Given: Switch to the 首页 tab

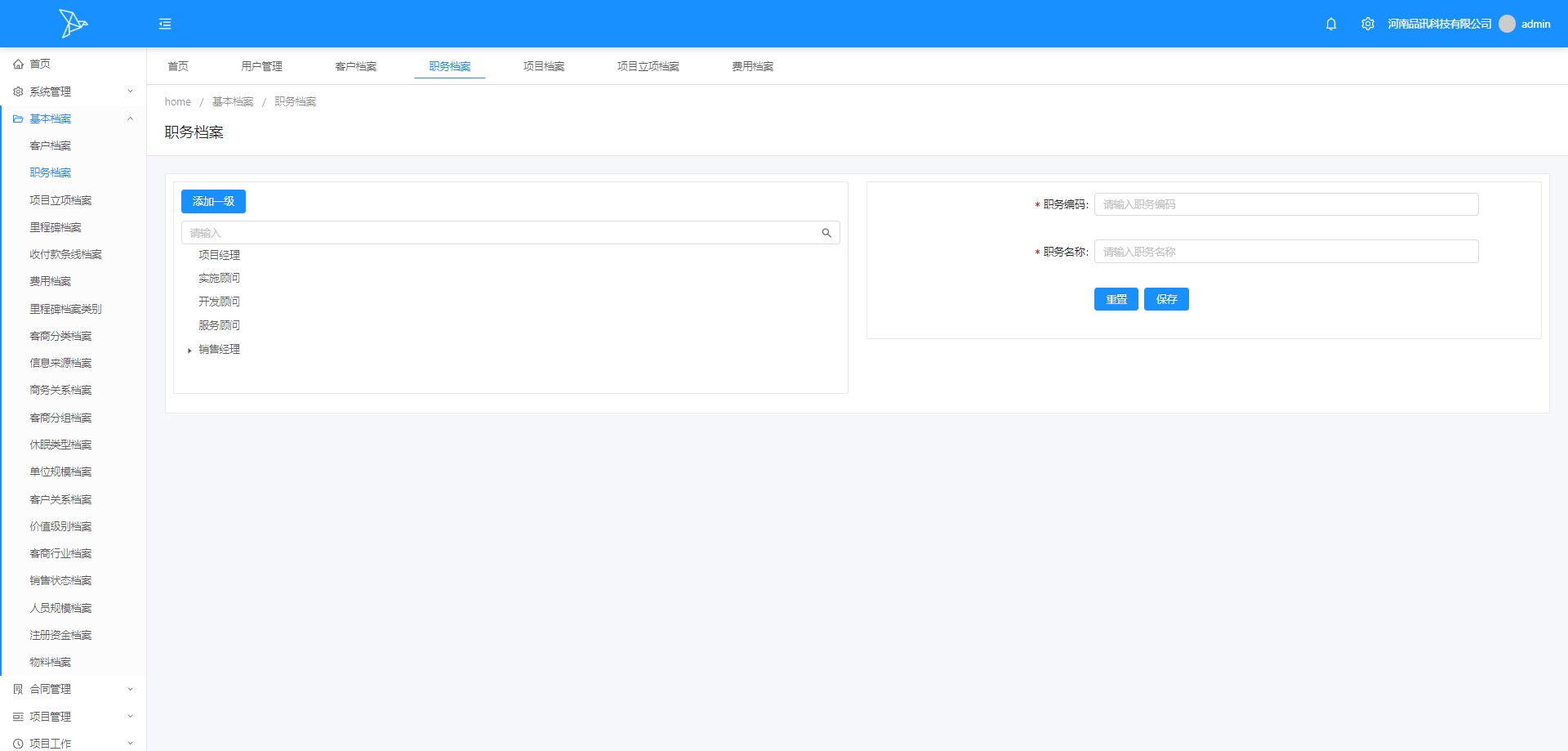Looking at the screenshot, I should [x=178, y=66].
